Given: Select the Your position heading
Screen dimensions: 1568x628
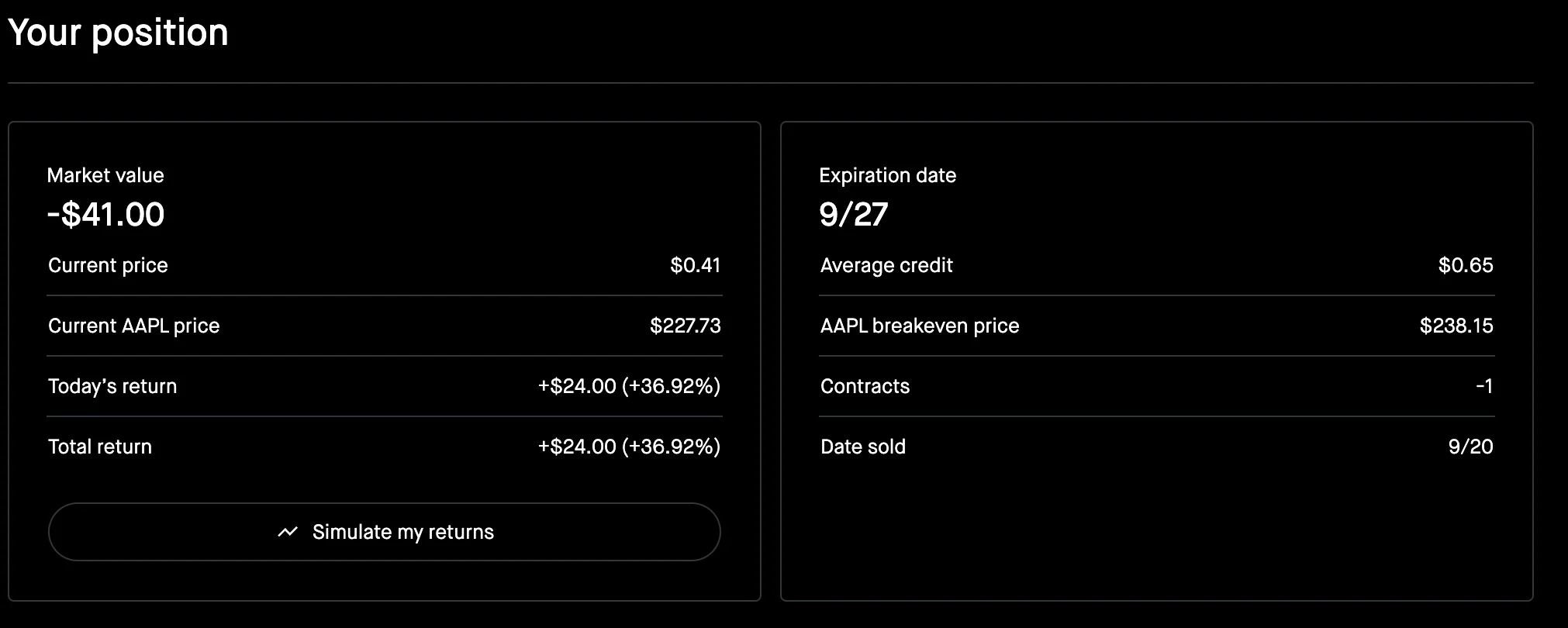Looking at the screenshot, I should click(x=118, y=33).
